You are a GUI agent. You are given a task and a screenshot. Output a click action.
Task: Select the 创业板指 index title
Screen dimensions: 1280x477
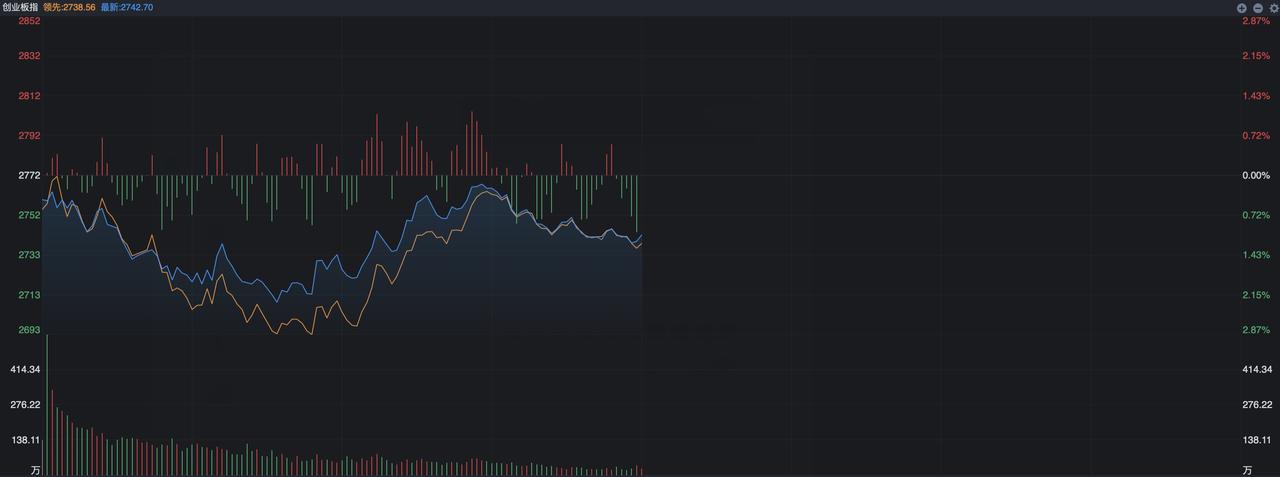click(x=20, y=7)
